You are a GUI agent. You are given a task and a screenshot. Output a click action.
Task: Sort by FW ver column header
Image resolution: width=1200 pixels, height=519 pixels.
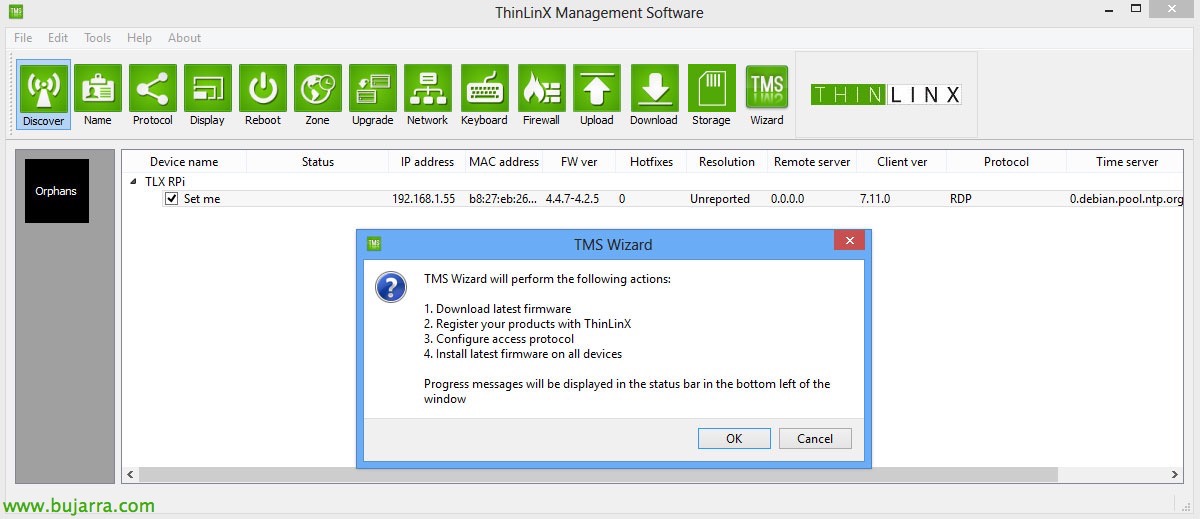coord(579,162)
